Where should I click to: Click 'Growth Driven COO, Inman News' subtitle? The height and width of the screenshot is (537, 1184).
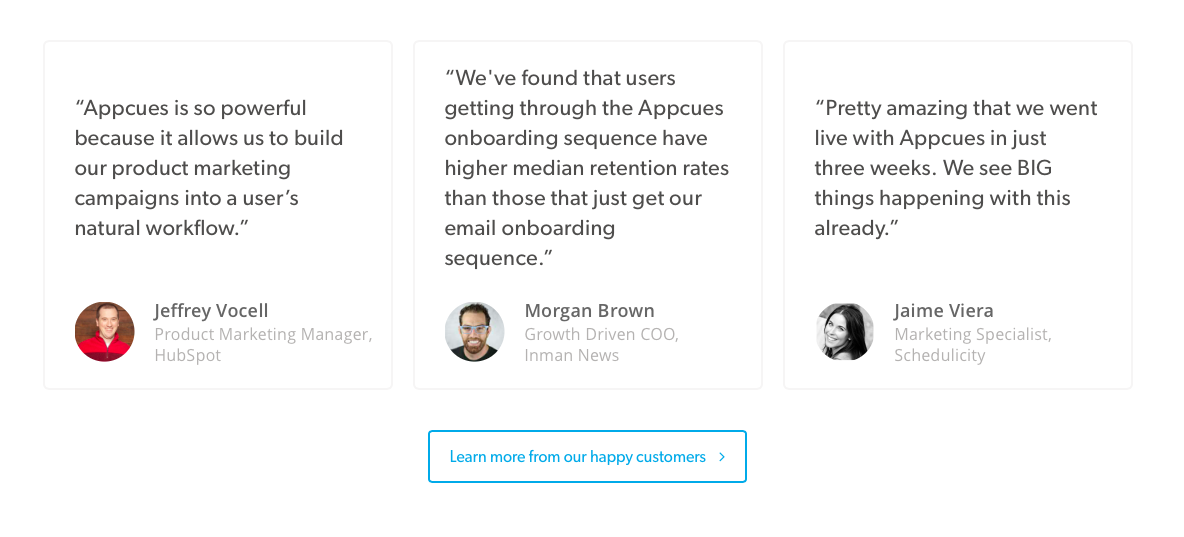[602, 344]
